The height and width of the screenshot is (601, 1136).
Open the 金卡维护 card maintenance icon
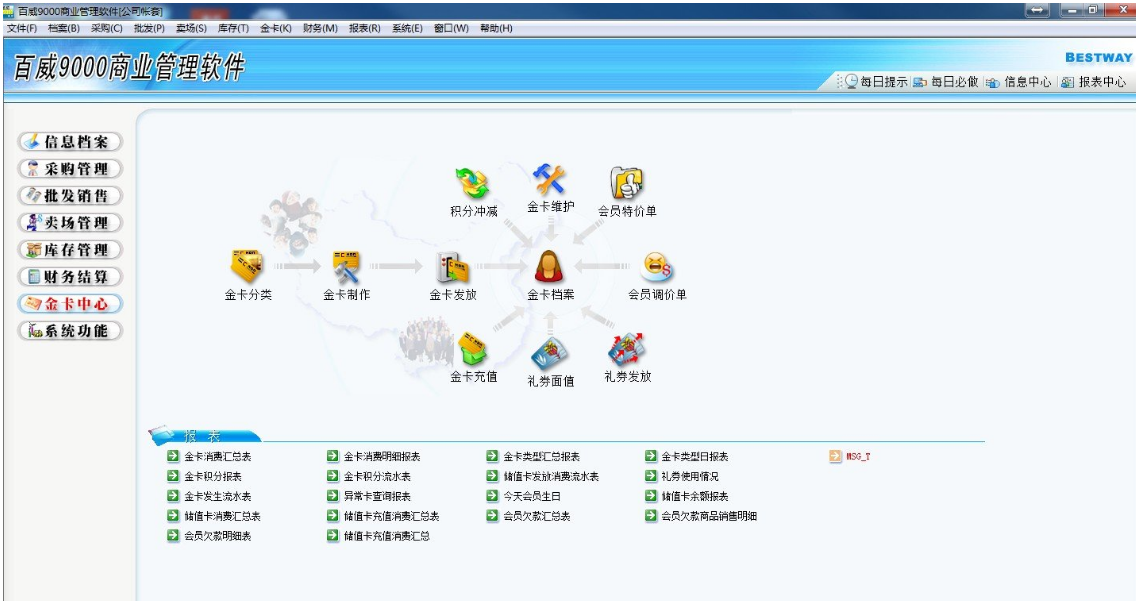549,180
